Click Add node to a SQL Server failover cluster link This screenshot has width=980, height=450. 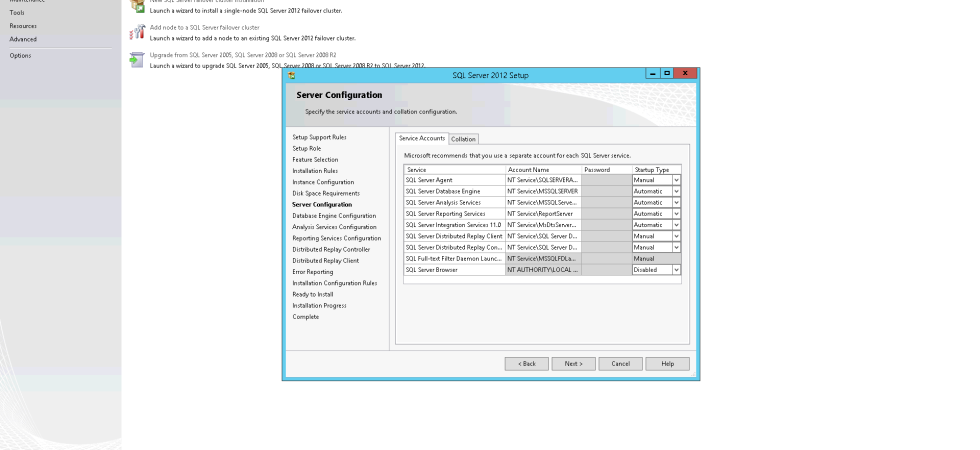tap(204, 28)
